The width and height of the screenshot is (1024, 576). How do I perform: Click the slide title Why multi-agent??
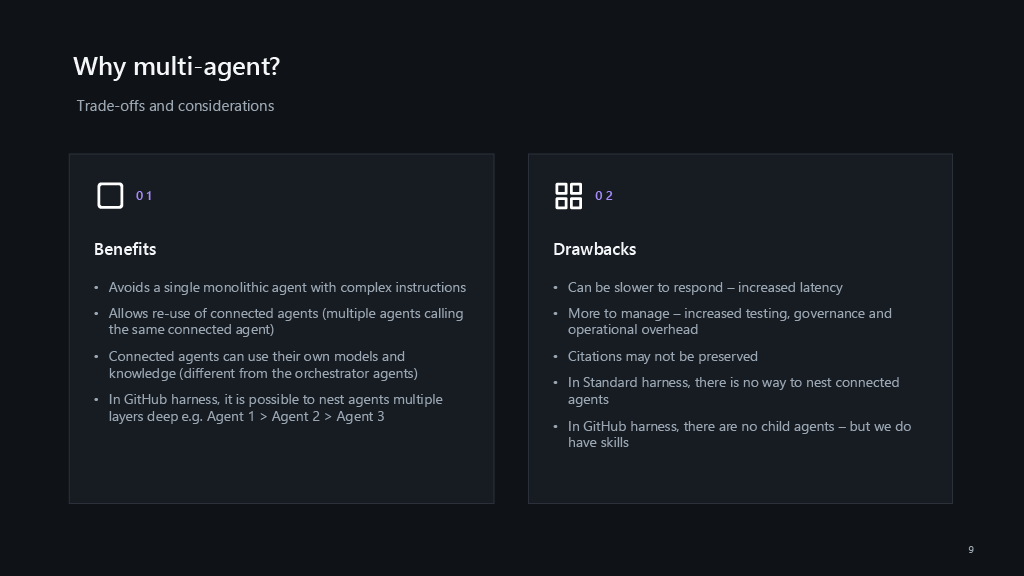pos(176,66)
